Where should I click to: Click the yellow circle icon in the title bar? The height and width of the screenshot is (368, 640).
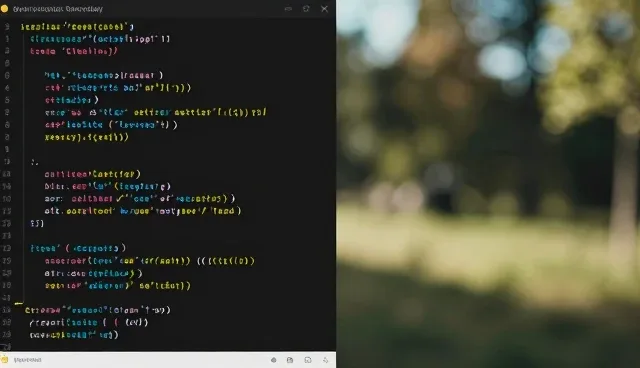click(4, 9)
